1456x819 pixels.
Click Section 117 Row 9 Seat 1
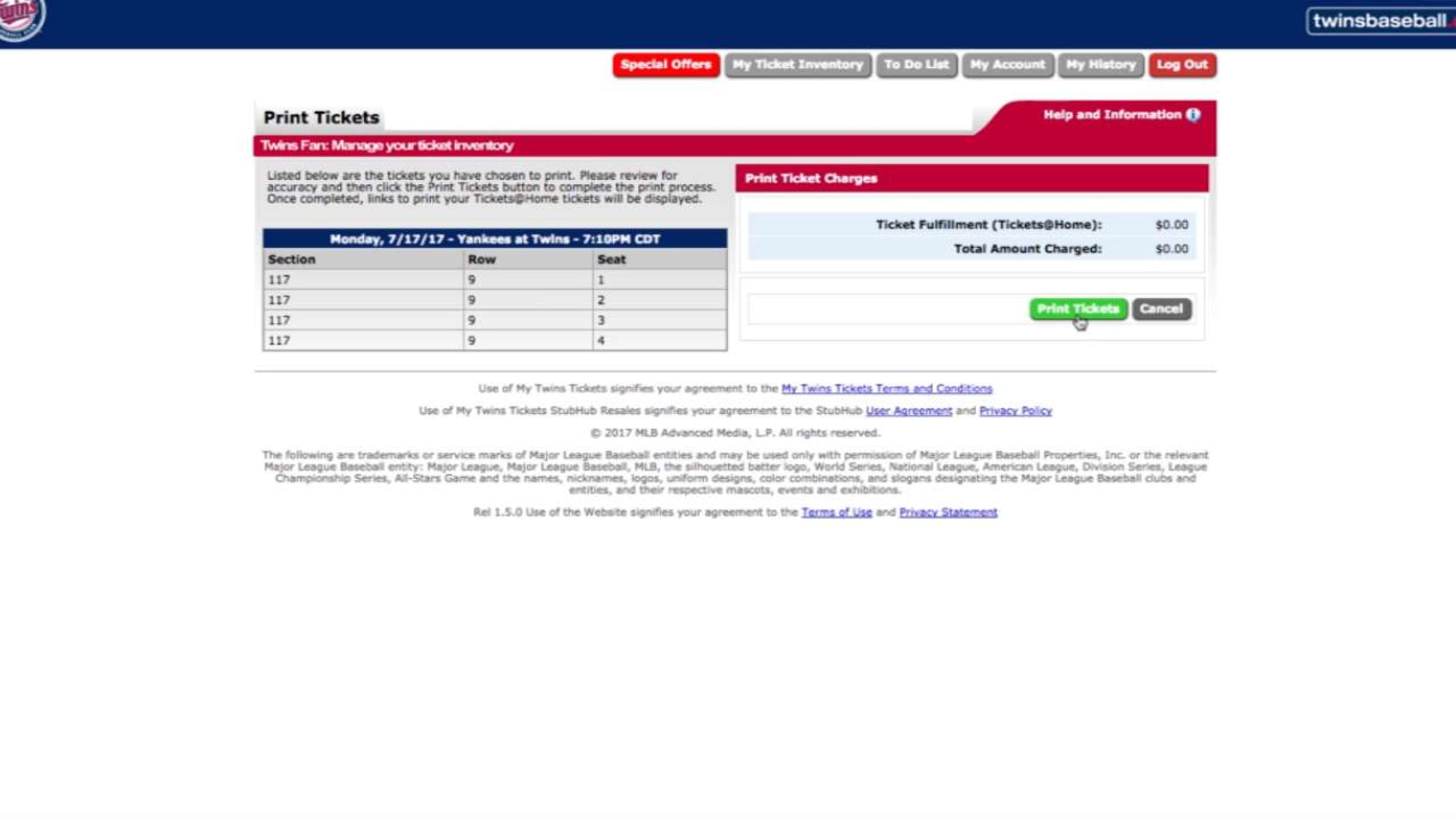click(x=495, y=279)
